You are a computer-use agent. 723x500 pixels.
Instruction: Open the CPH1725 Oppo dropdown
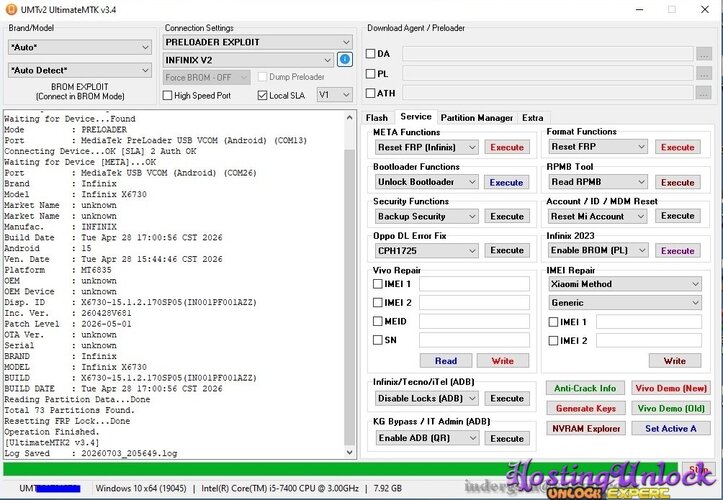[427, 250]
